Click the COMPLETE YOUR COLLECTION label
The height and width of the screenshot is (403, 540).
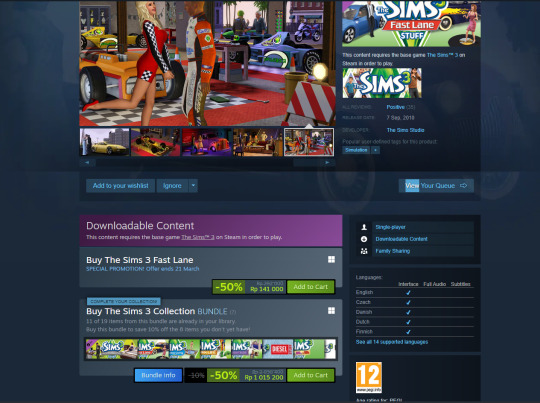point(124,301)
